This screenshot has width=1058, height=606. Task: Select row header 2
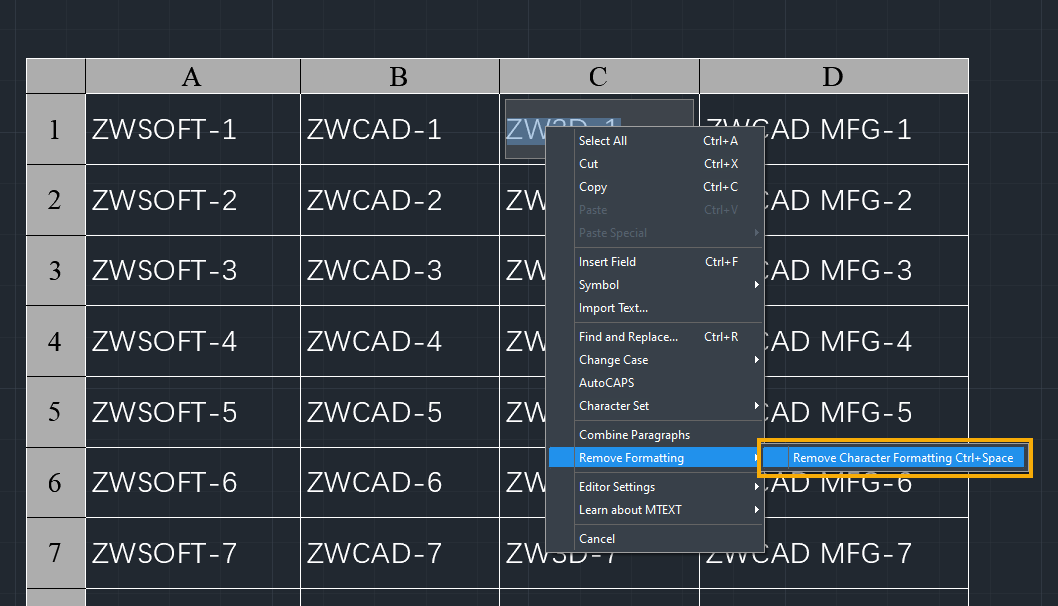tap(55, 200)
